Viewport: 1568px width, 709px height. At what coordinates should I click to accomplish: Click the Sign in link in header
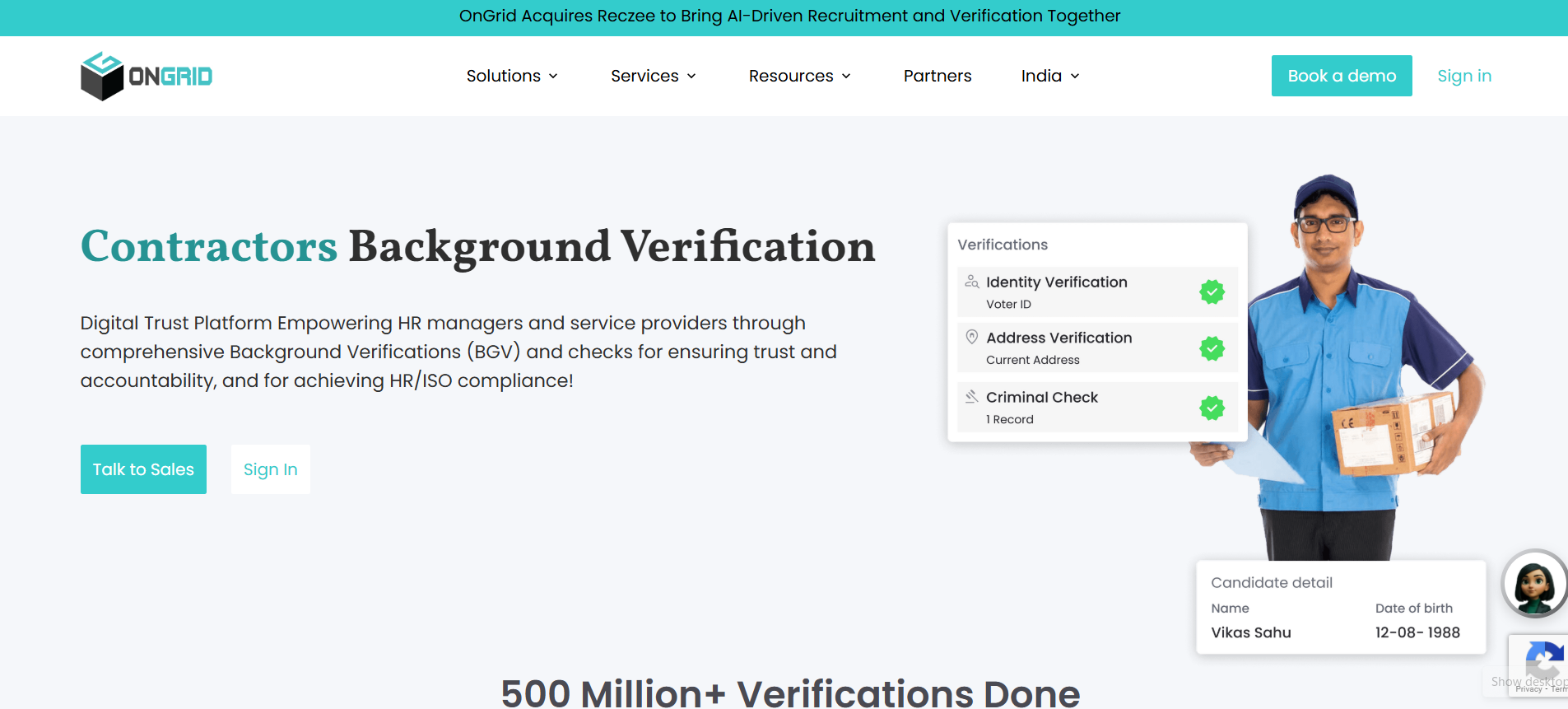click(x=1464, y=76)
